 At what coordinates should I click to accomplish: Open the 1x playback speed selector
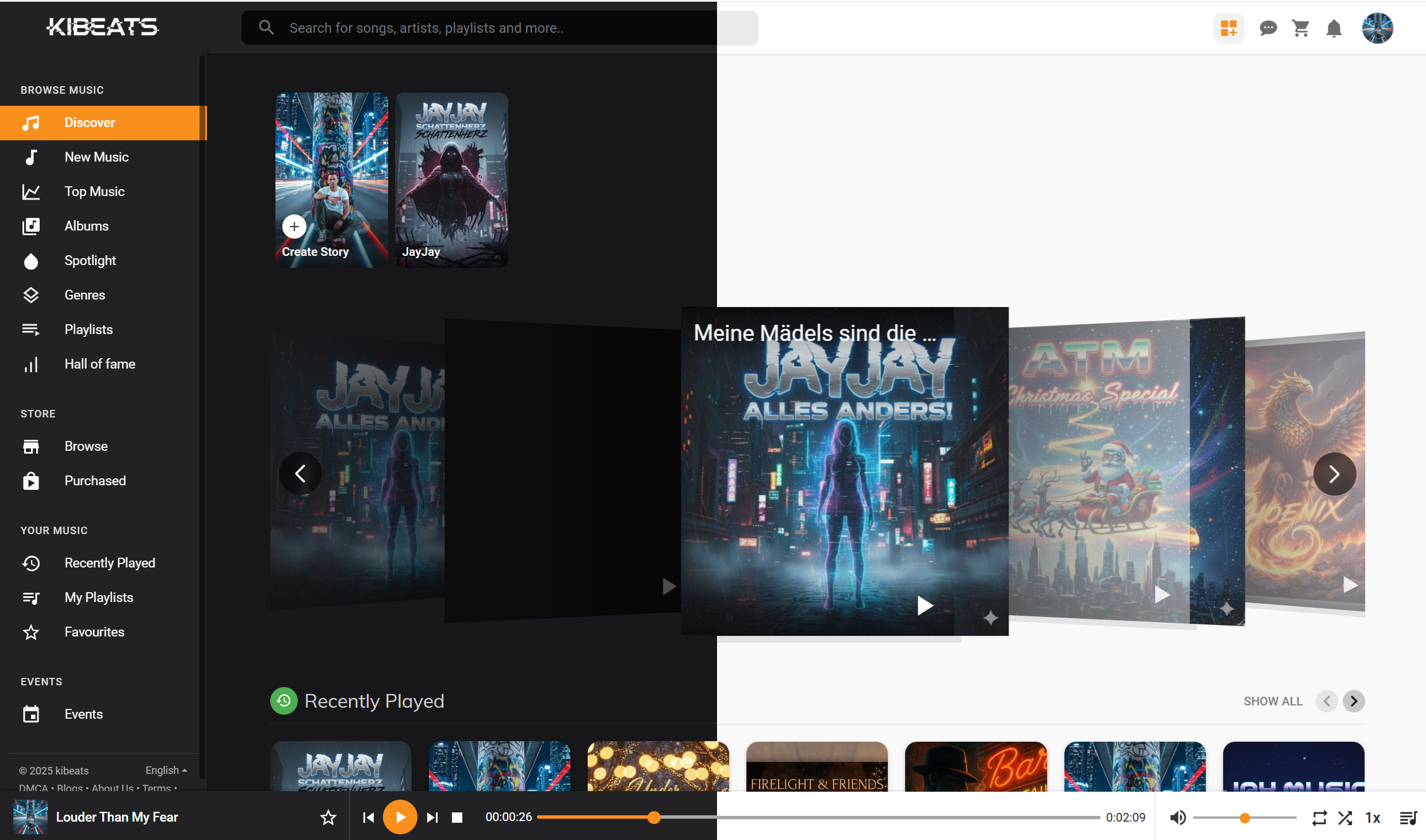pyautogui.click(x=1373, y=818)
